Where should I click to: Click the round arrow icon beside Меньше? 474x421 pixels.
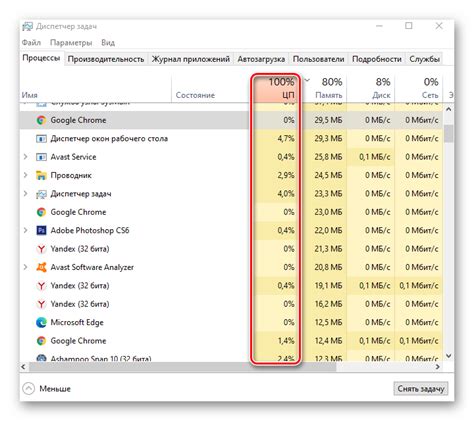point(28,389)
